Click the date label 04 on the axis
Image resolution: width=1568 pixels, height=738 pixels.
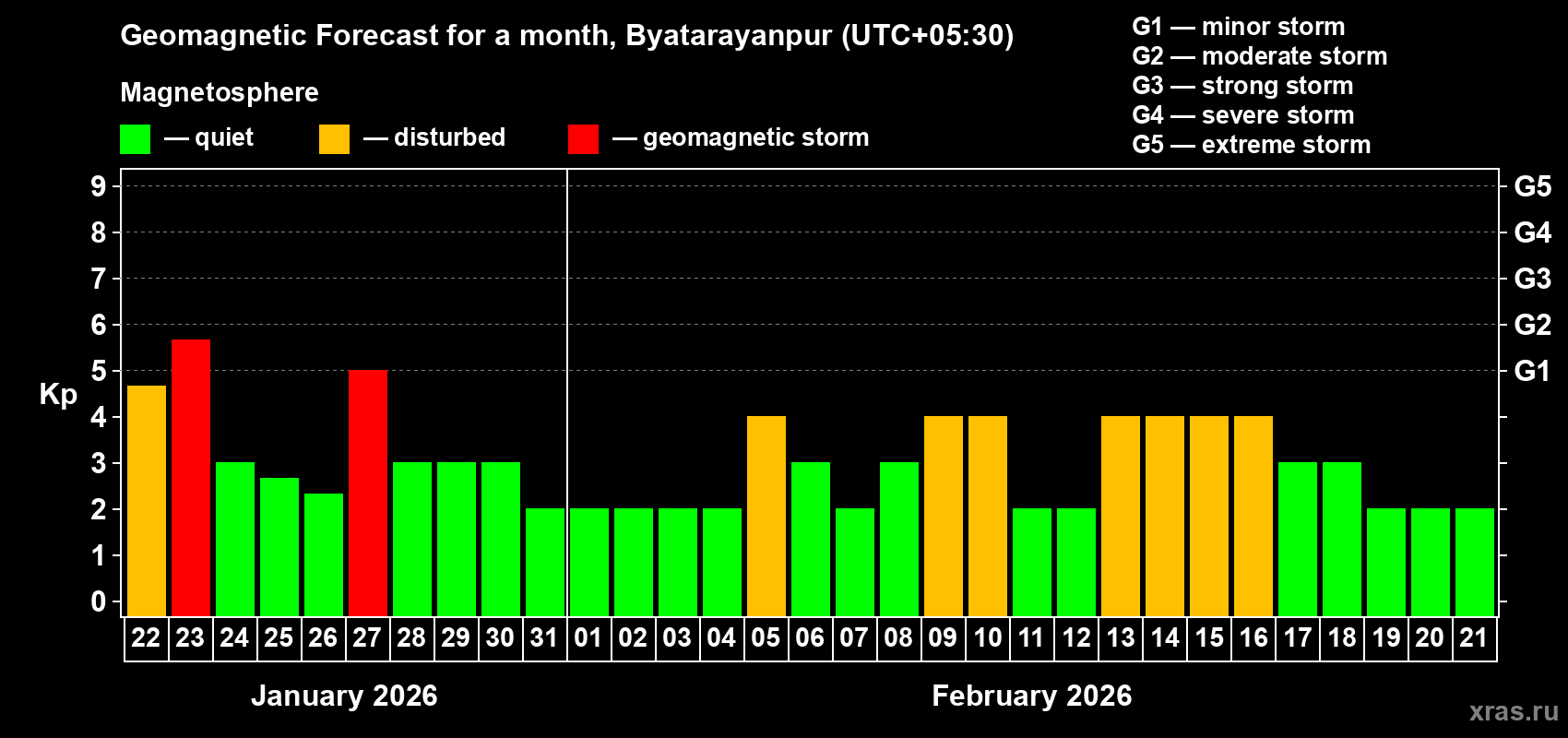721,638
